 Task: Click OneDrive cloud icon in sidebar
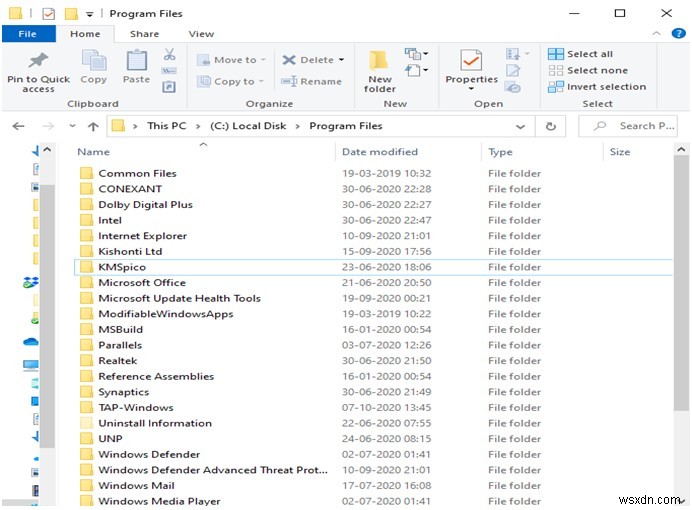pos(30,342)
